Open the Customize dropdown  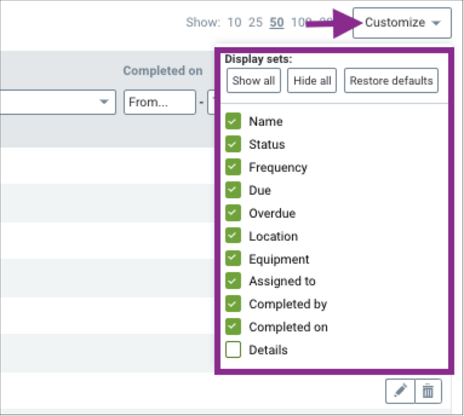(402, 23)
